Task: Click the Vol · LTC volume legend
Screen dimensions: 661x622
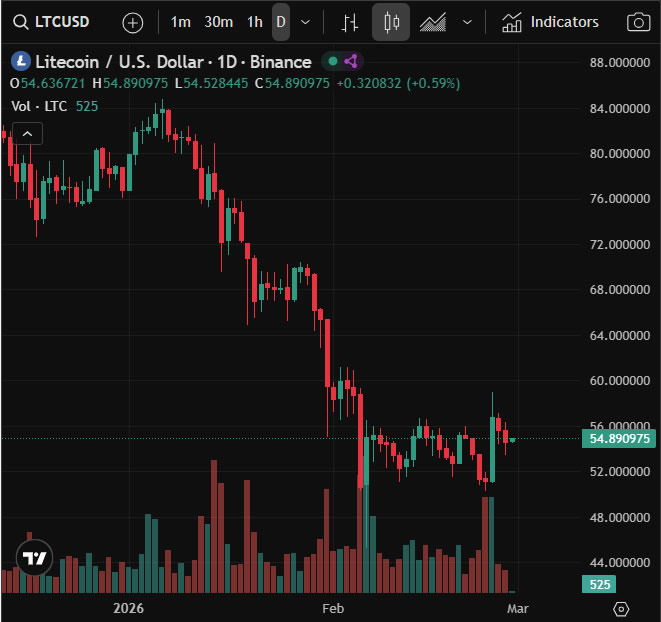Action: (x=39, y=106)
